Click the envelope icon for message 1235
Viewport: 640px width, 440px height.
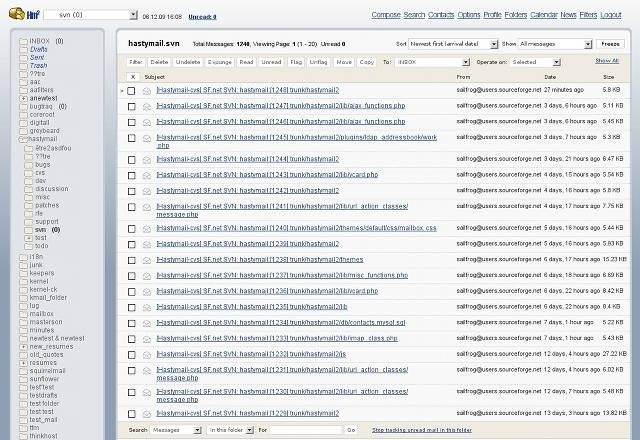147,308
